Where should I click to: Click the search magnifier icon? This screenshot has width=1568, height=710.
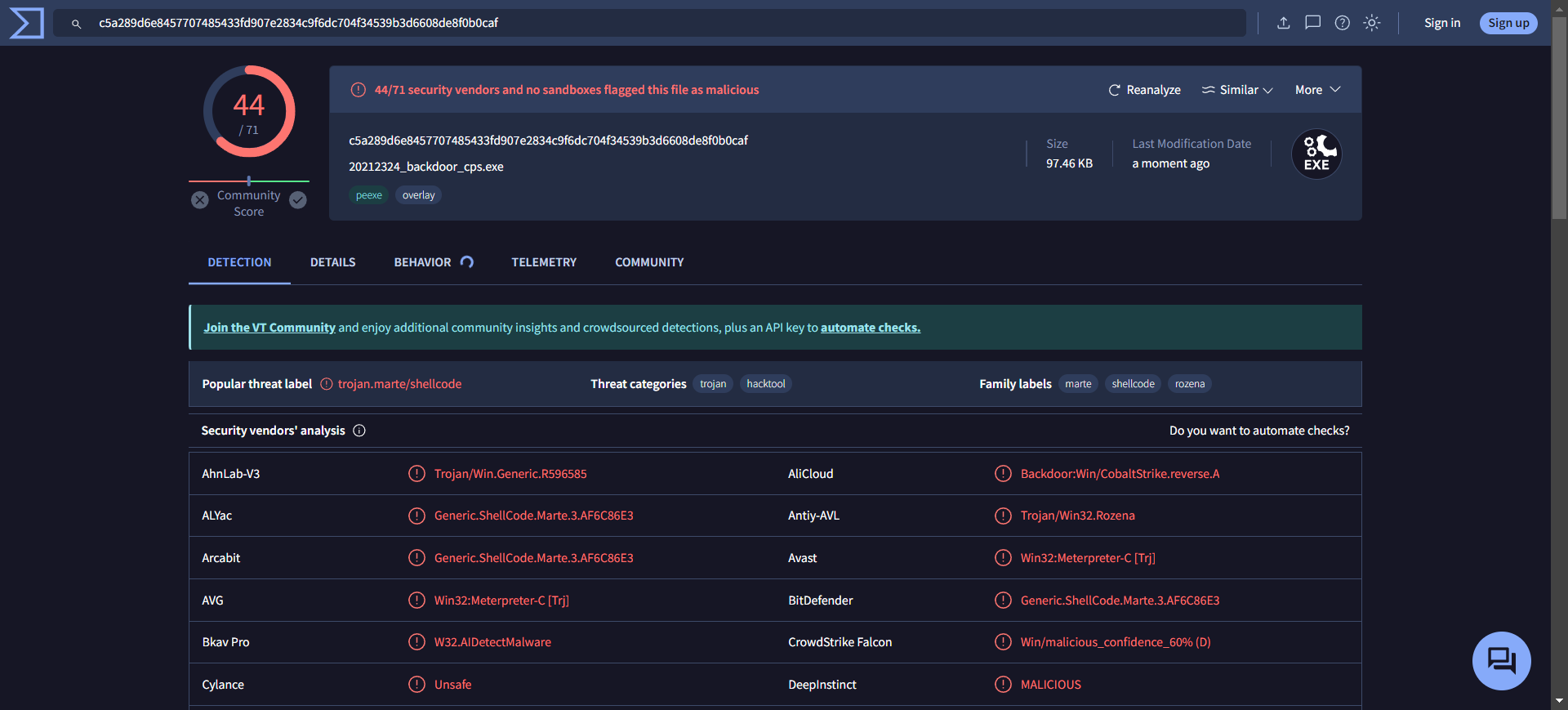(76, 24)
